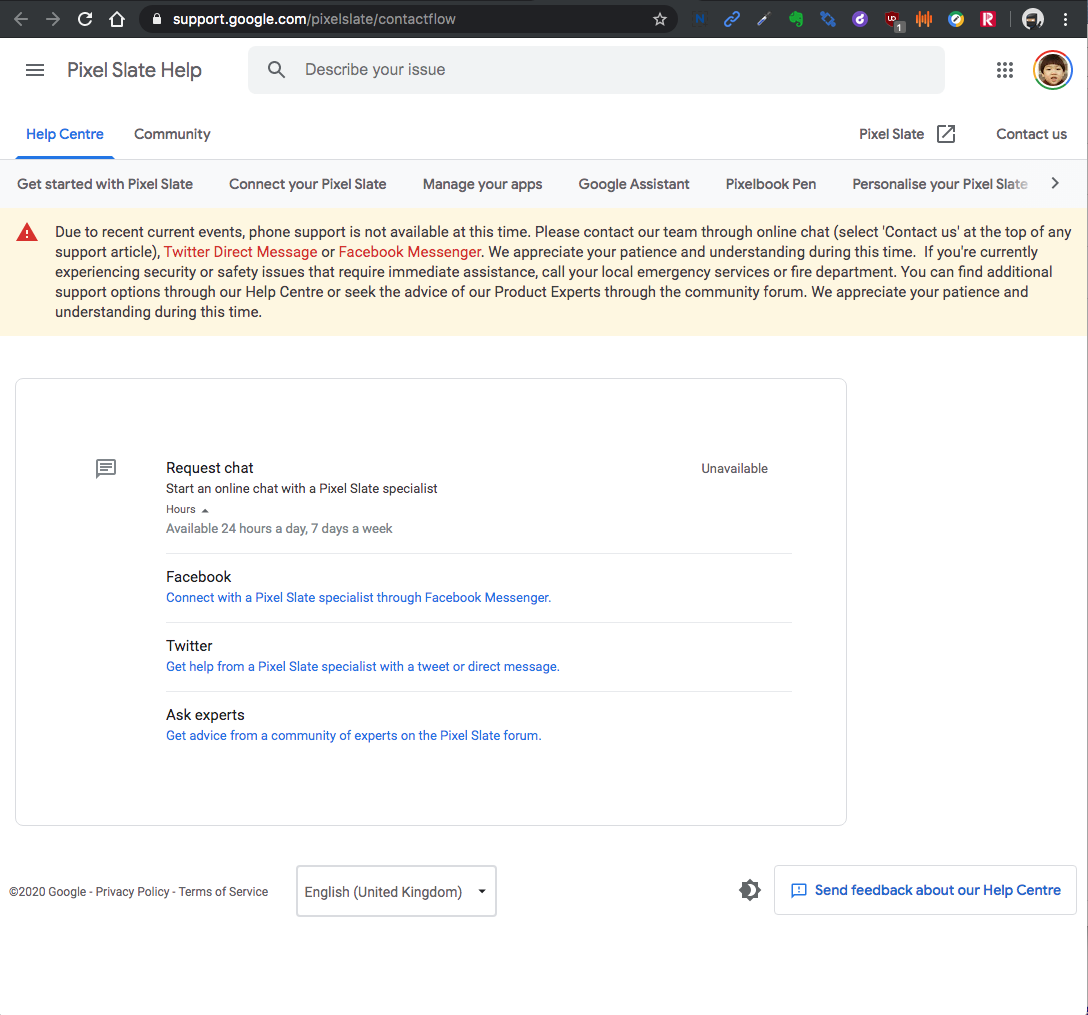Open the Chrome profile avatar
The width and height of the screenshot is (1088, 1015).
point(1032,19)
